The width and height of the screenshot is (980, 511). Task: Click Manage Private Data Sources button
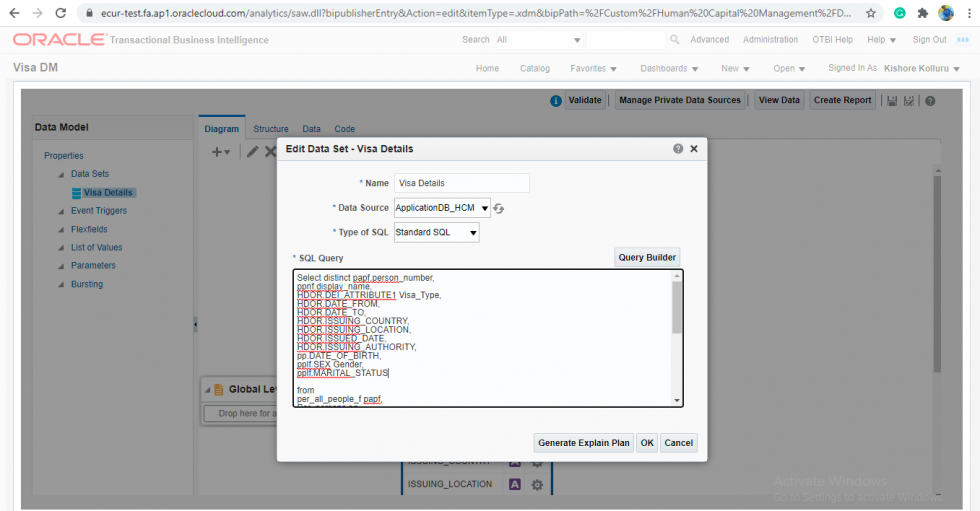(680, 100)
